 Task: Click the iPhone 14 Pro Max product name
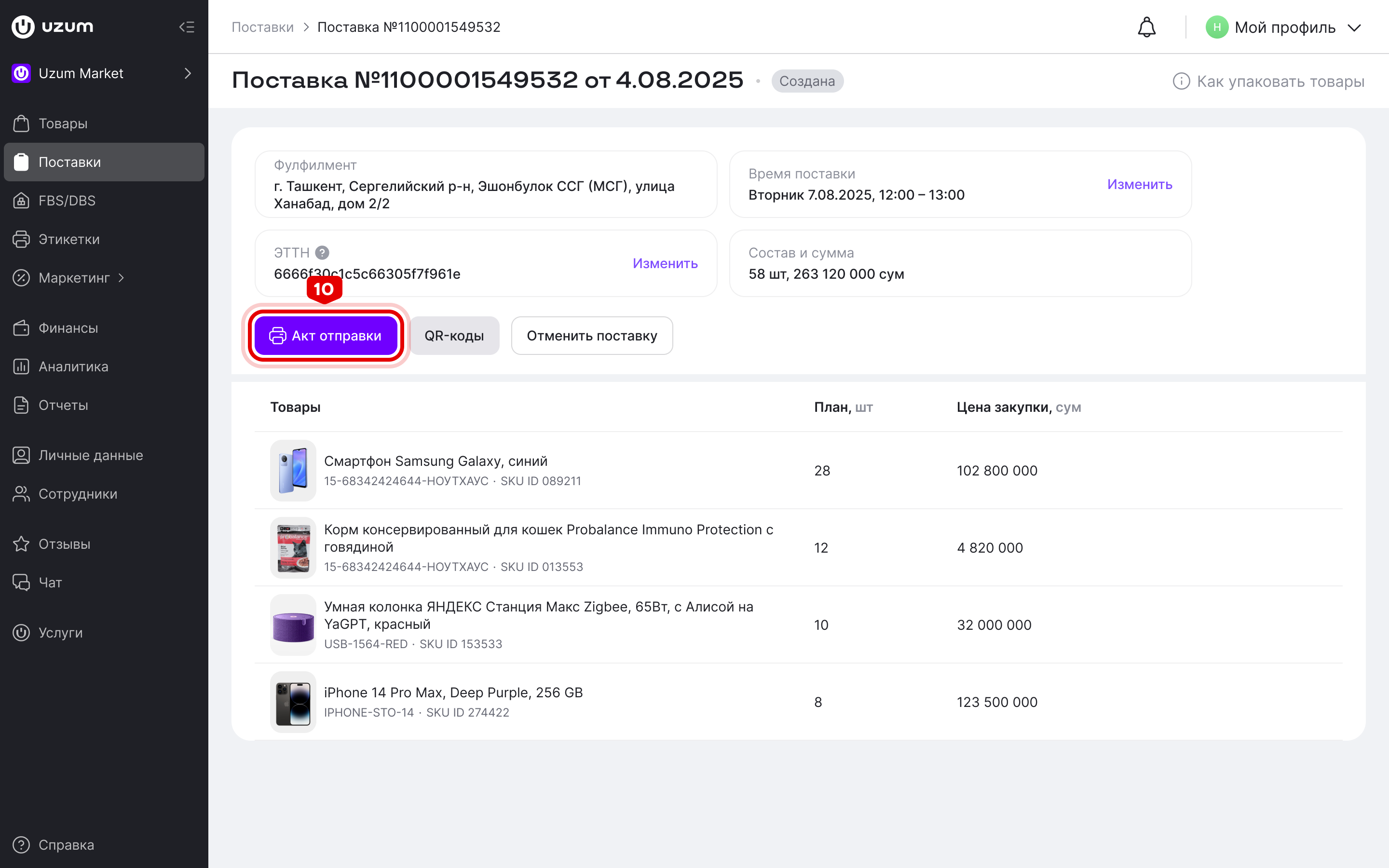(x=453, y=692)
